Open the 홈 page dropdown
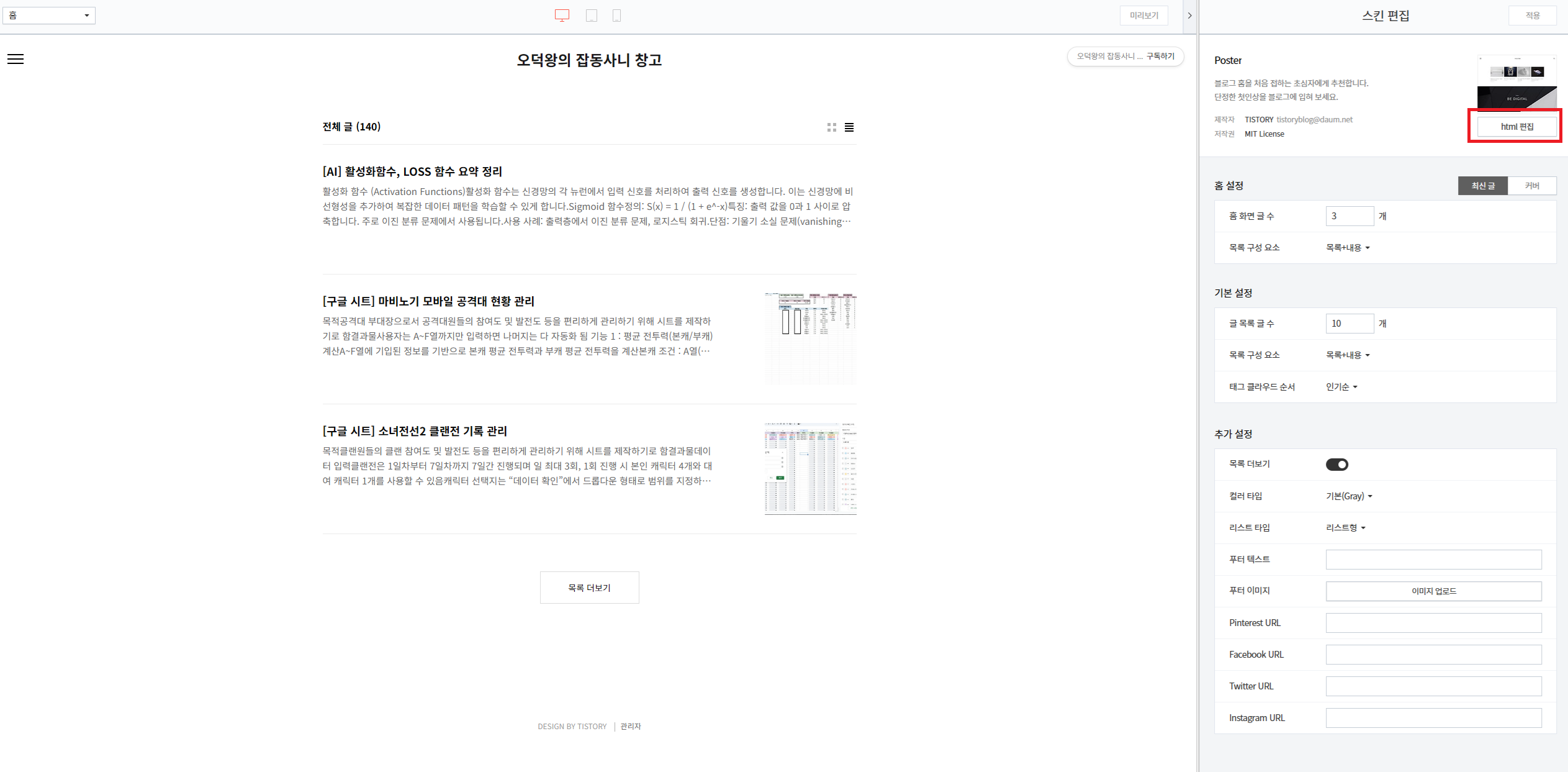 tap(49, 16)
